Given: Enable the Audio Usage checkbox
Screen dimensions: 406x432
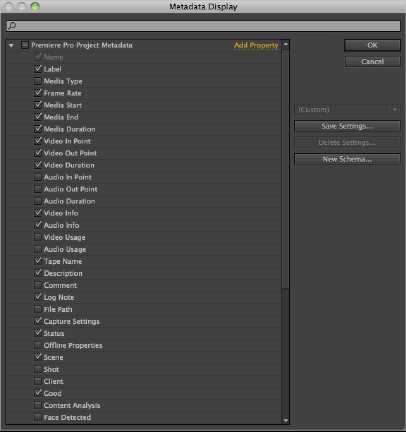Looking at the screenshot, I should tap(38, 249).
